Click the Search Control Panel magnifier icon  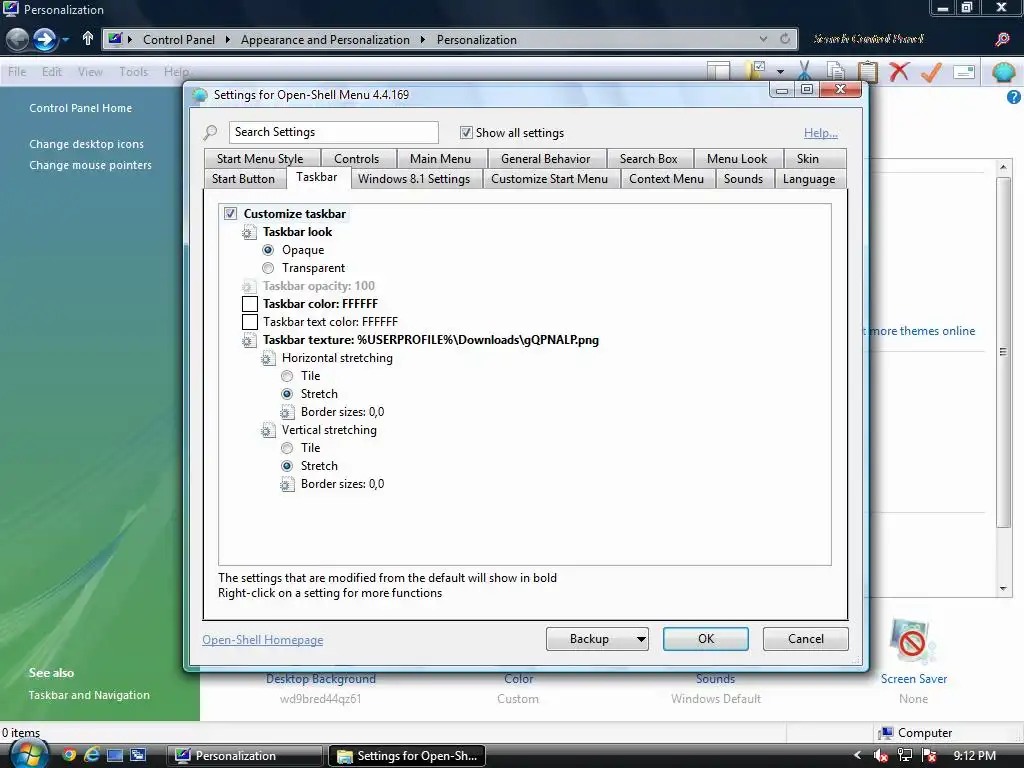point(1002,39)
